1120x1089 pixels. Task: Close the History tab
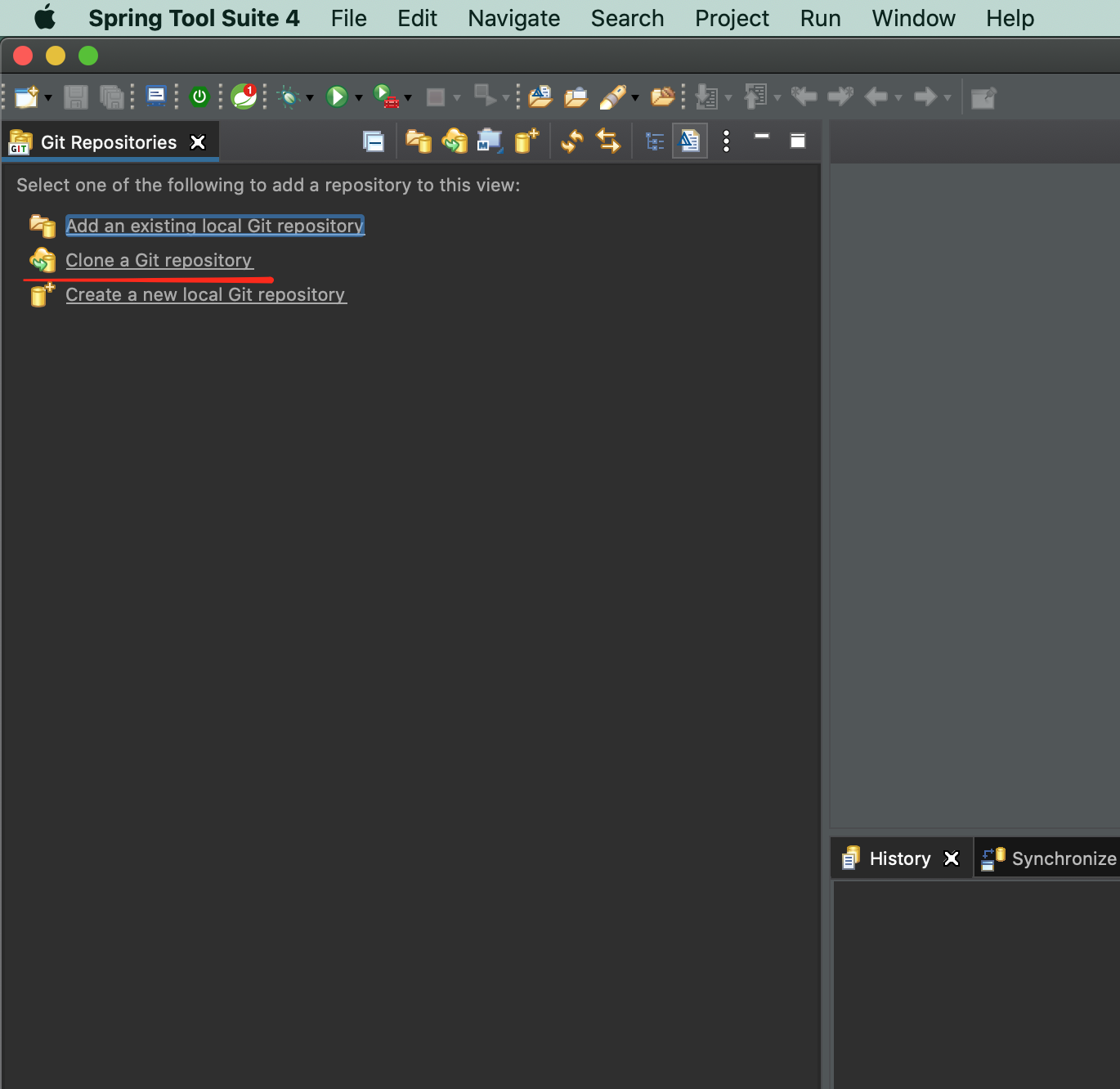[952, 858]
